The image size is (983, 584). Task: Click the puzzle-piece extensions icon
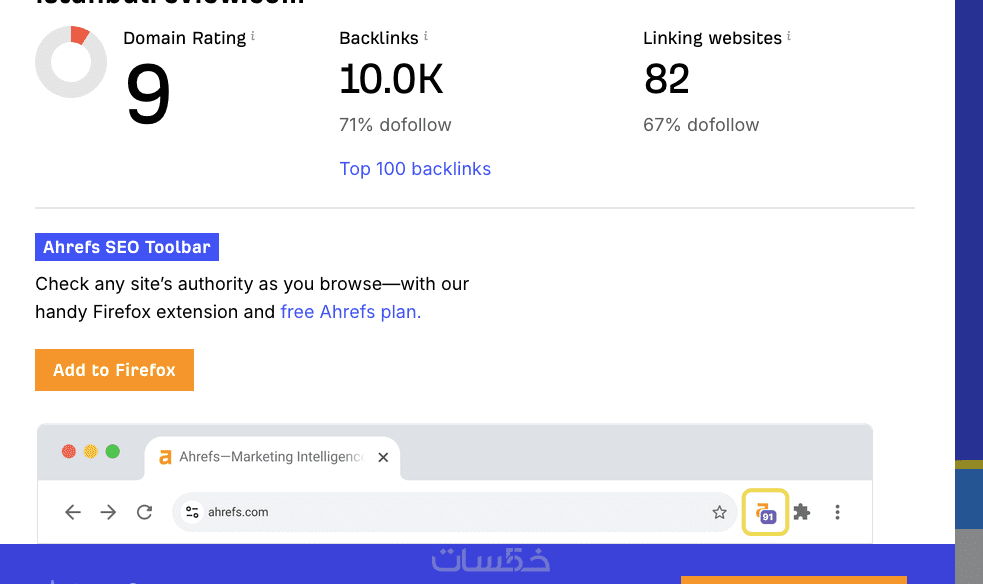(x=802, y=512)
